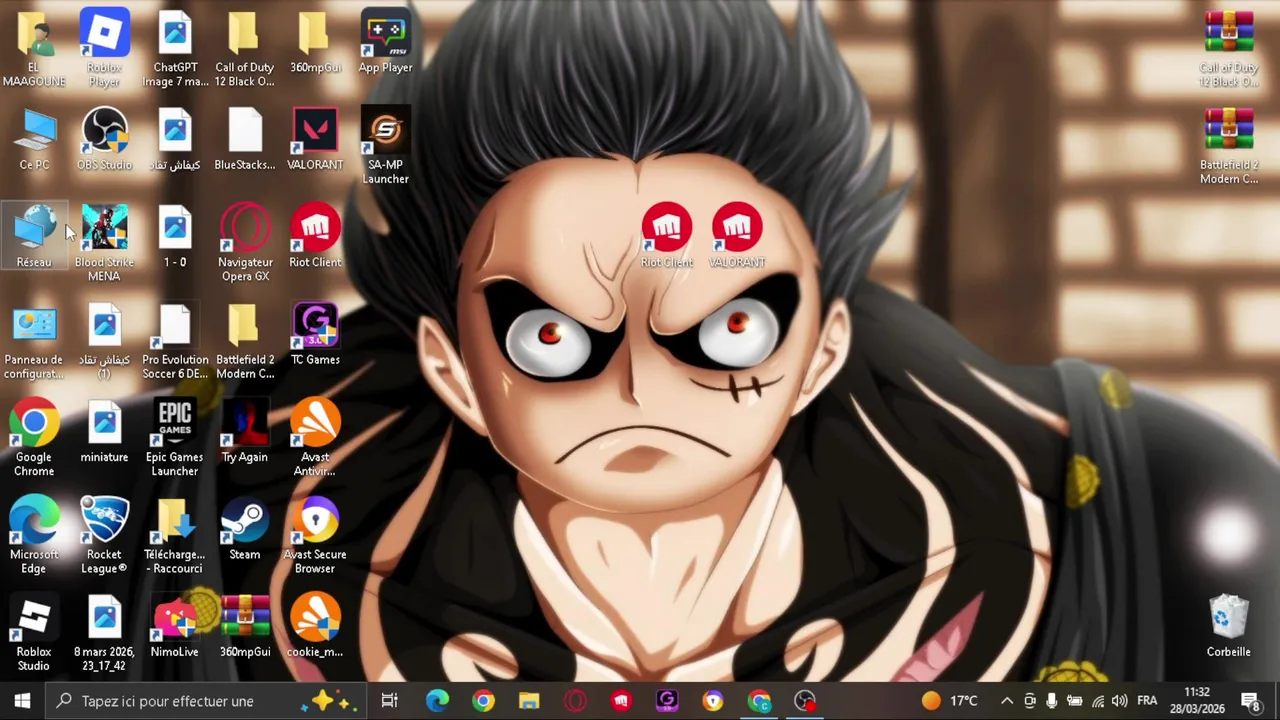Open the volume control tray icon

point(1120,701)
